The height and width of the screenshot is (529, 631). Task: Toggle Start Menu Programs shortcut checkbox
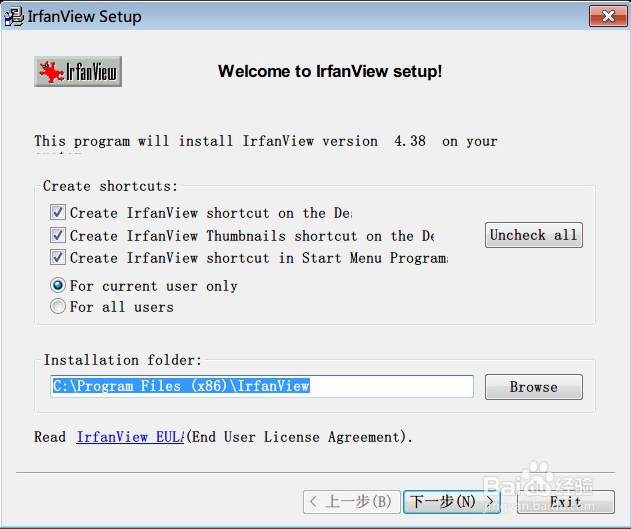[58, 257]
